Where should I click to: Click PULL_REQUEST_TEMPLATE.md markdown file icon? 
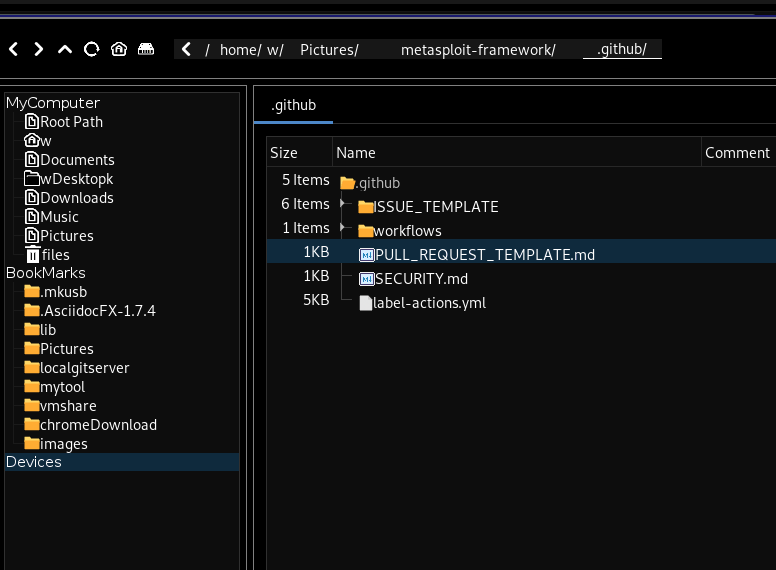[x=367, y=255]
